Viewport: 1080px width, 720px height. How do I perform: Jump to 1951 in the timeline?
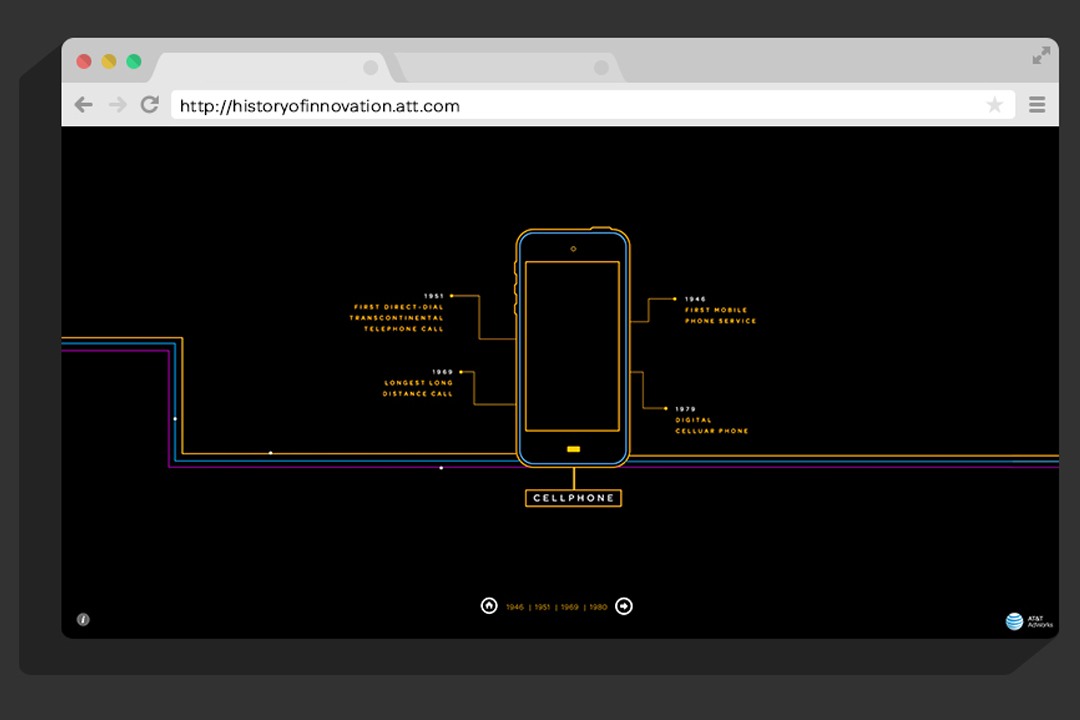(x=542, y=607)
